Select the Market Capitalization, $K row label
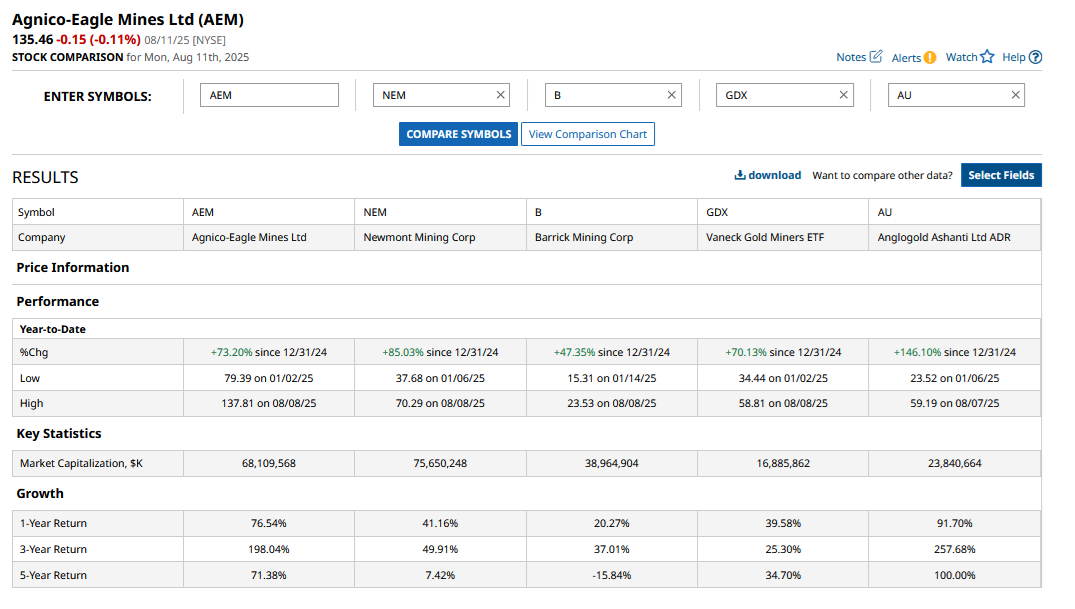The width and height of the screenshot is (1075, 609). point(81,464)
